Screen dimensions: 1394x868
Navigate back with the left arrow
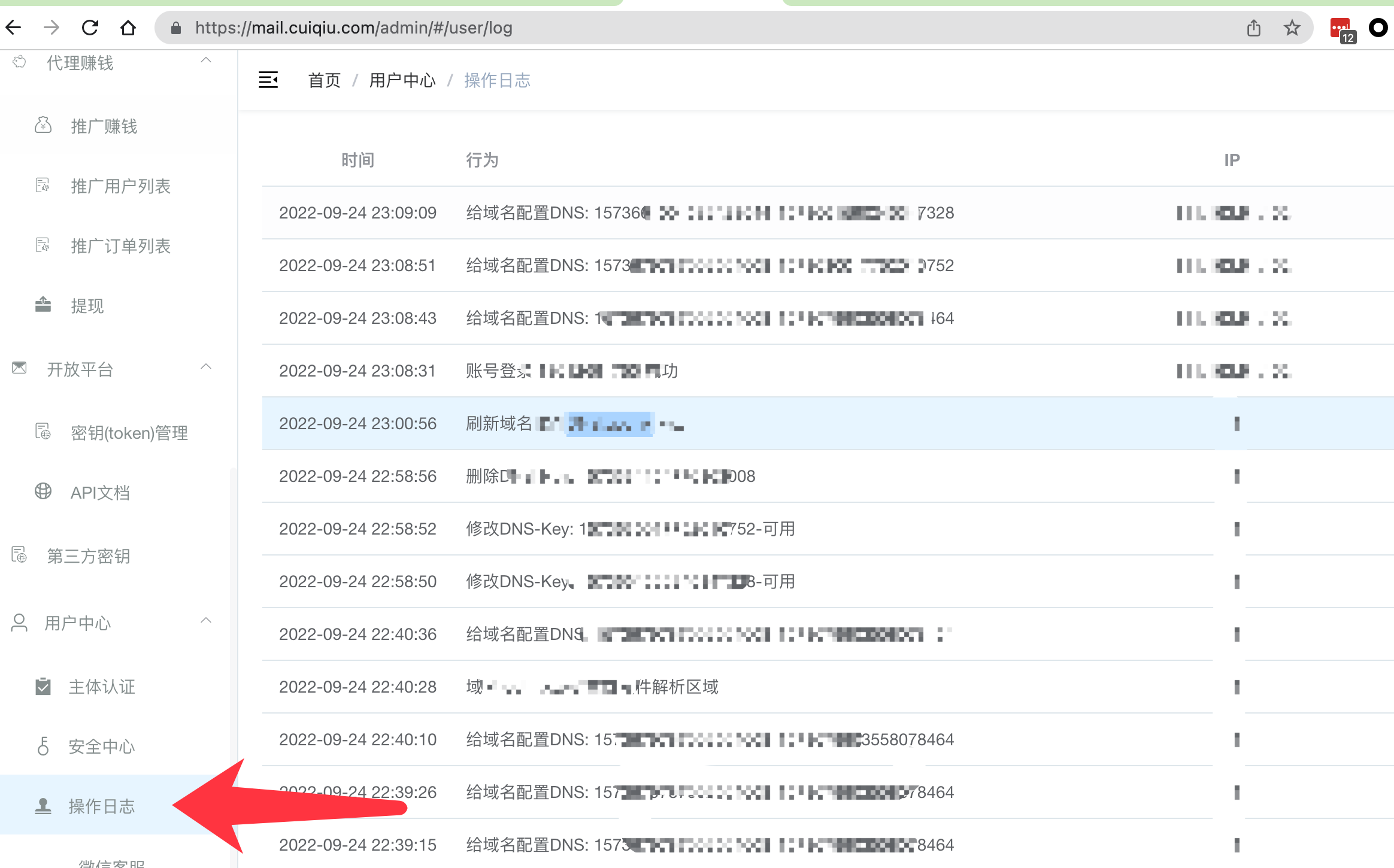tap(13, 28)
